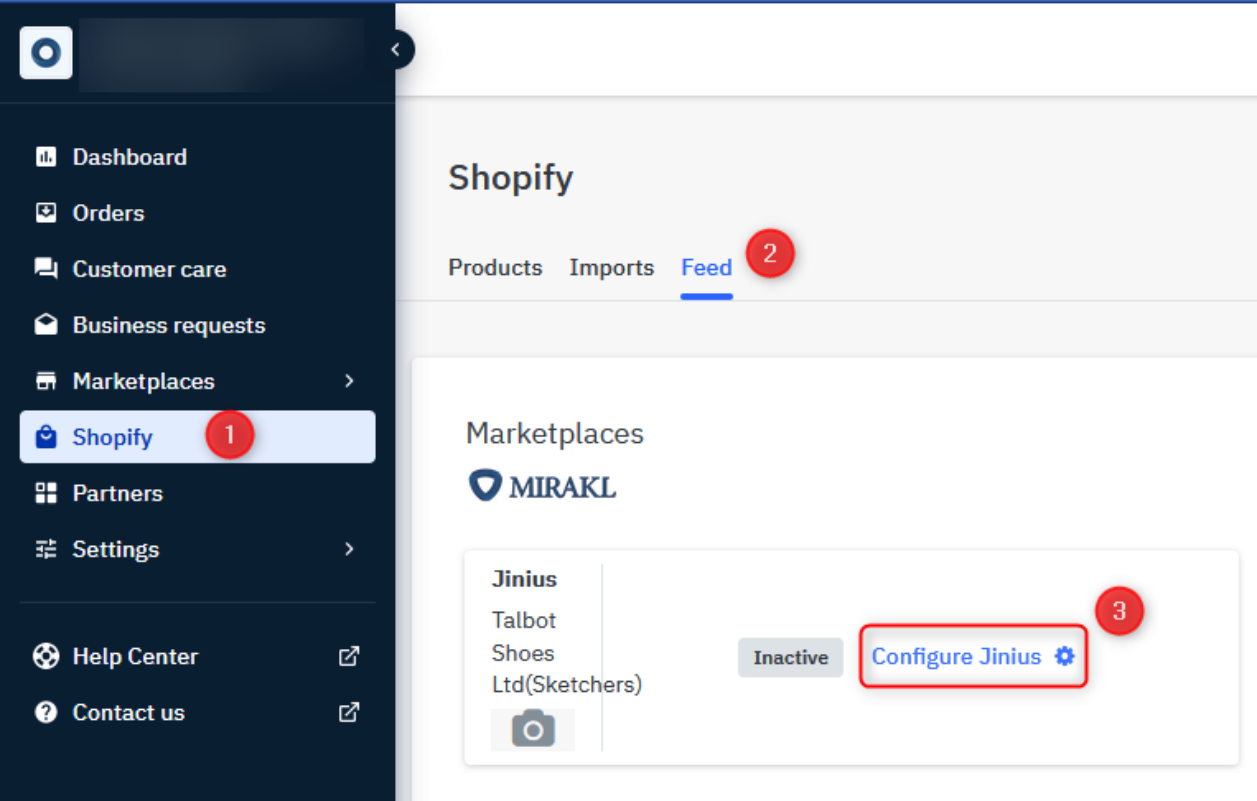
Task: Open the Dashboard menu item
Action: pyautogui.click(x=129, y=157)
